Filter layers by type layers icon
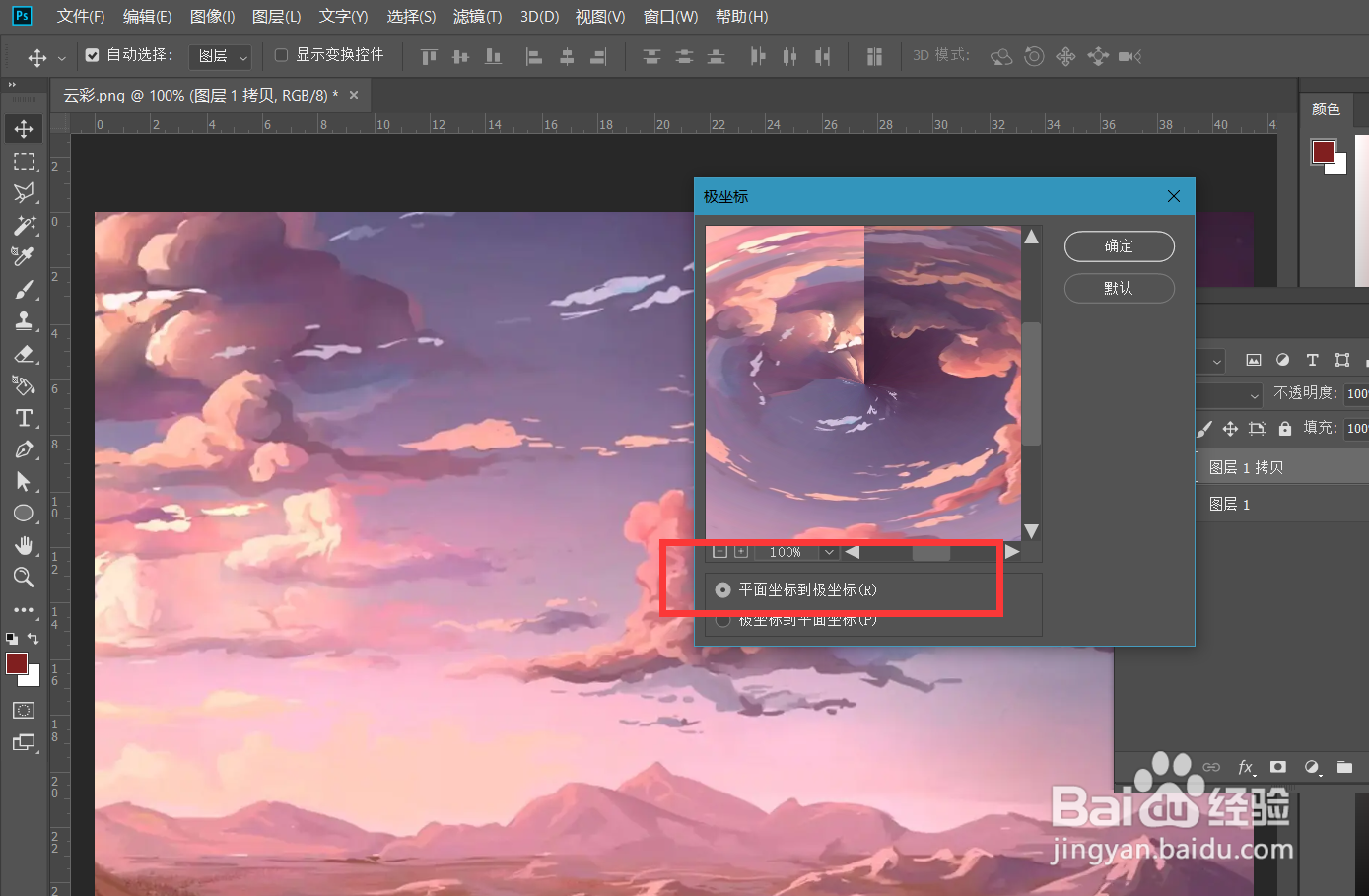 (x=1312, y=360)
